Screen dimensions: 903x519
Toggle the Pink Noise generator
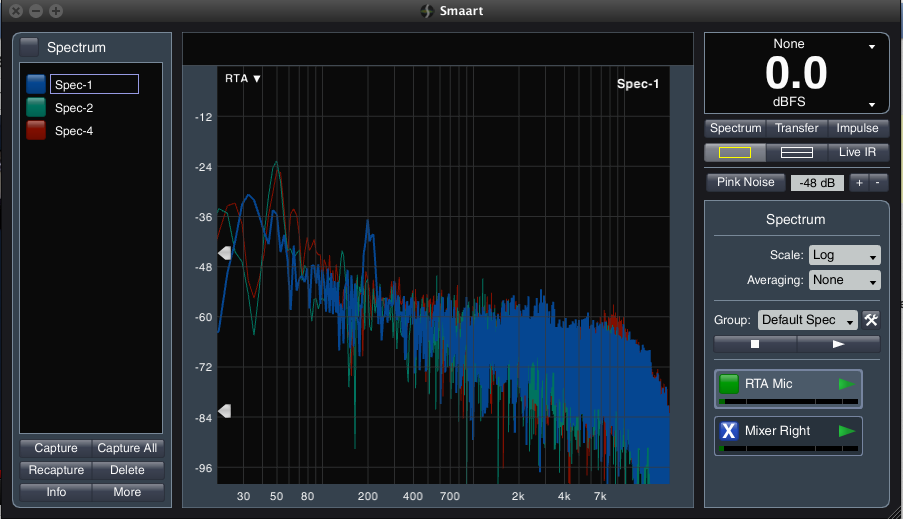click(746, 182)
